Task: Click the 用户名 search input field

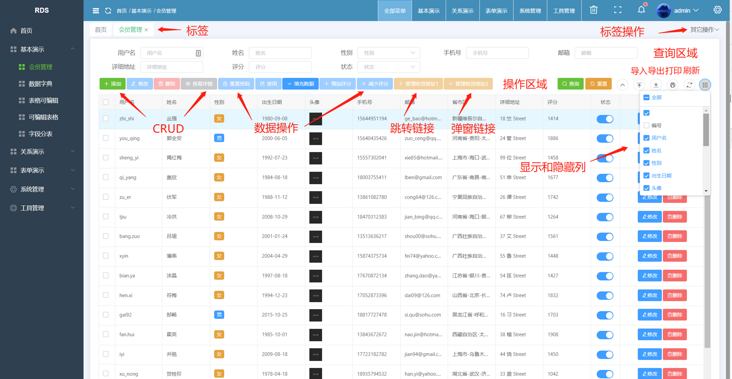Action: [171, 53]
